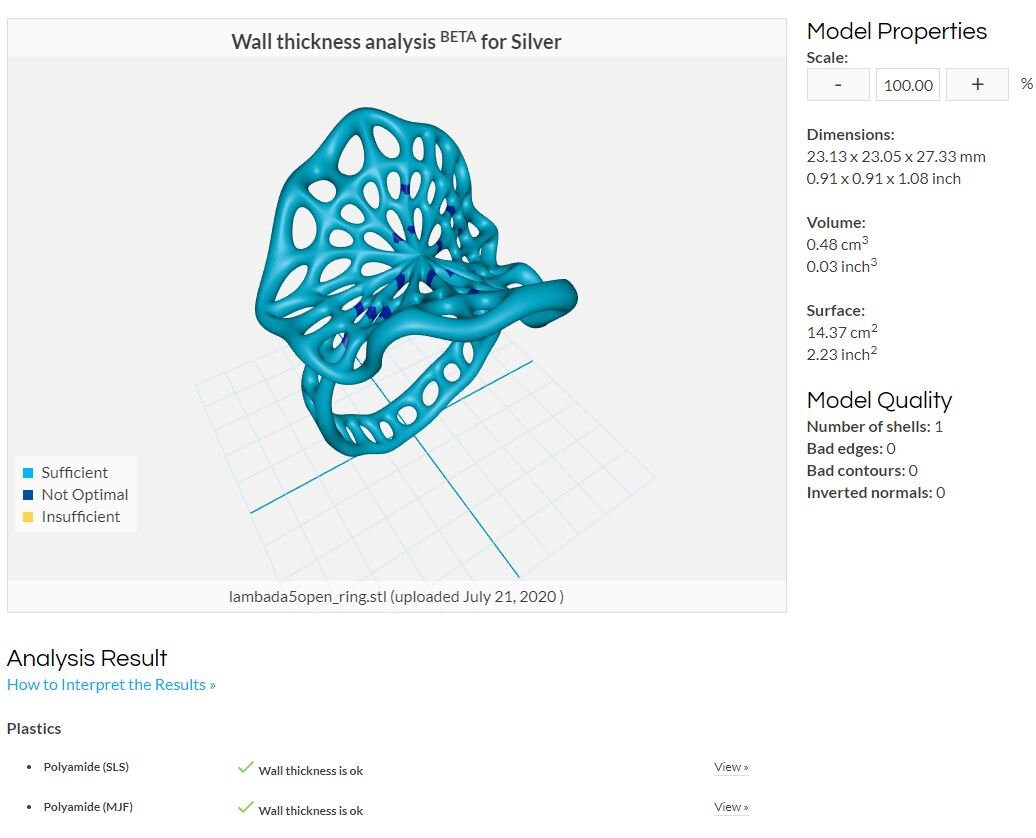Select the Polyamide (SLS) material label
This screenshot has width=1036, height=838.
point(86,767)
